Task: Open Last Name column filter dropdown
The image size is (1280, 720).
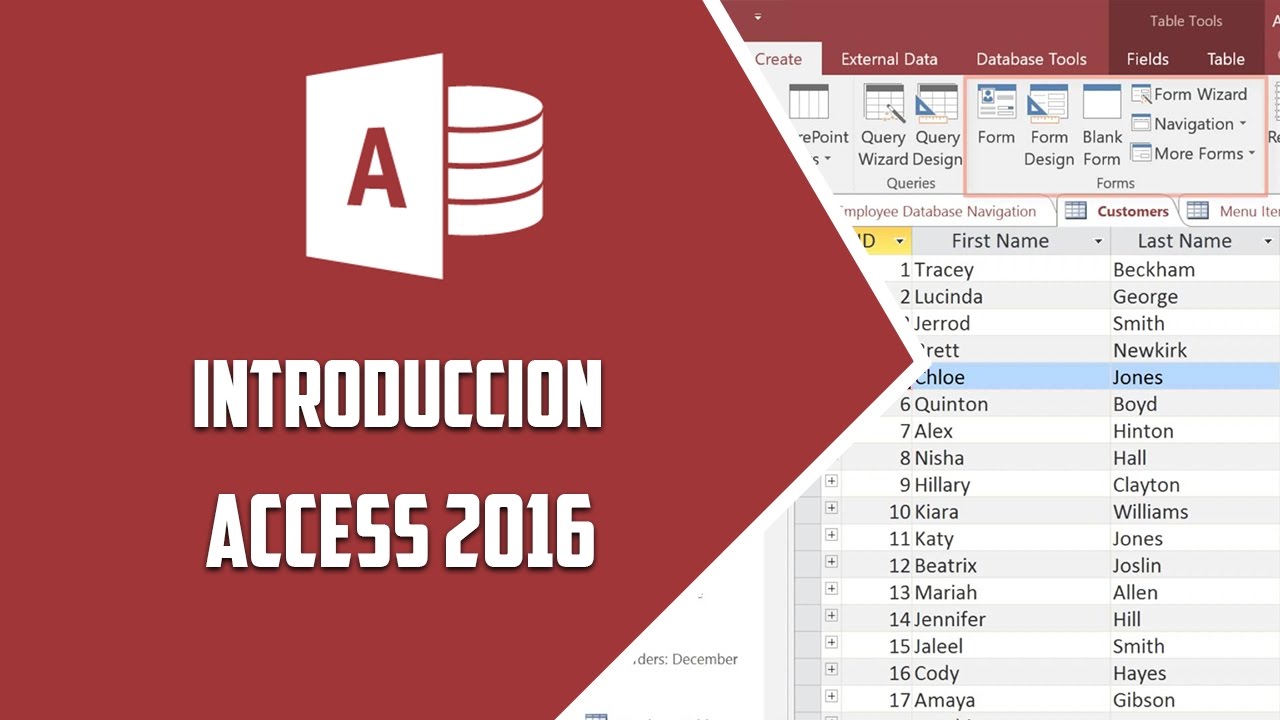Action: click(1268, 241)
